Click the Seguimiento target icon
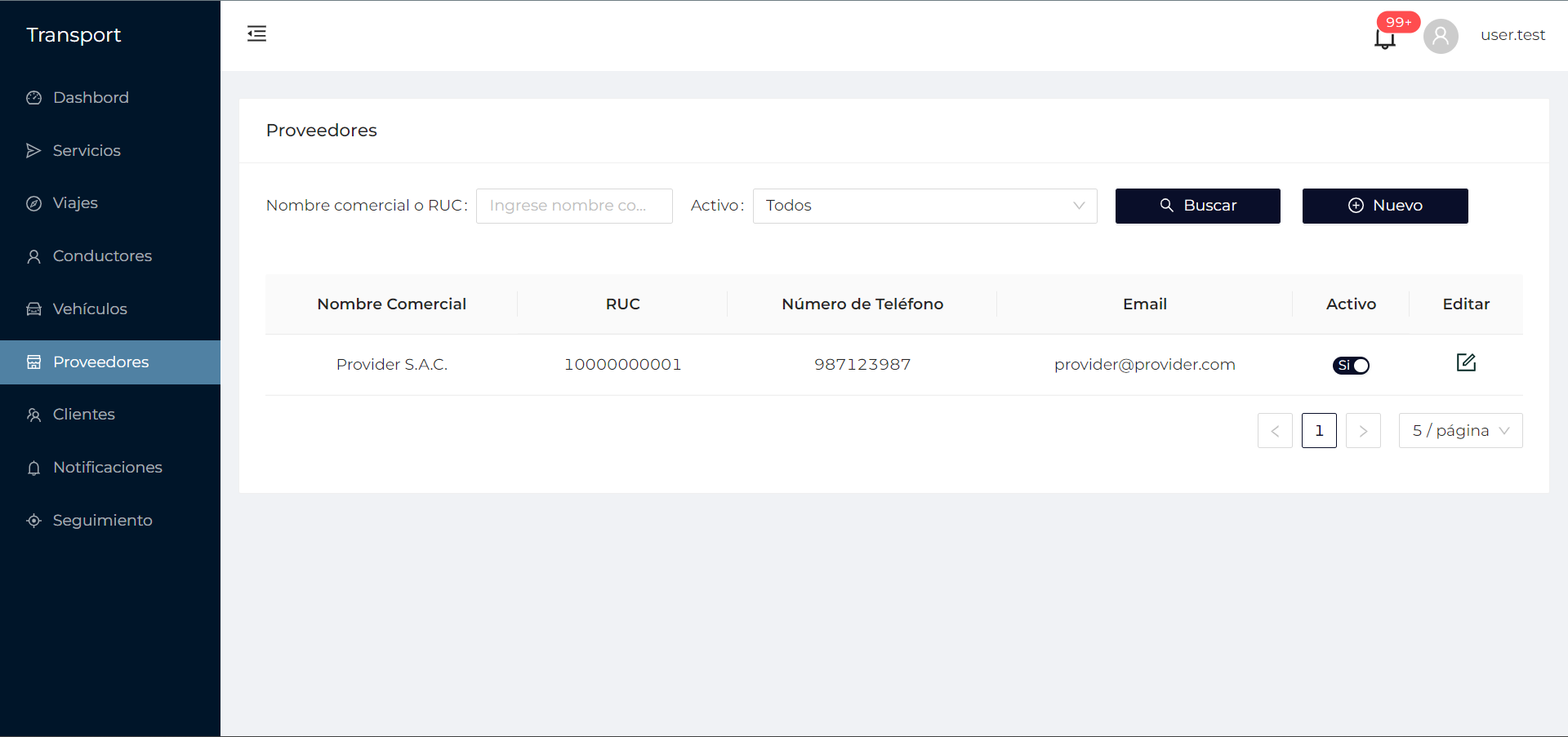This screenshot has height=737, width=1568. tap(33, 521)
